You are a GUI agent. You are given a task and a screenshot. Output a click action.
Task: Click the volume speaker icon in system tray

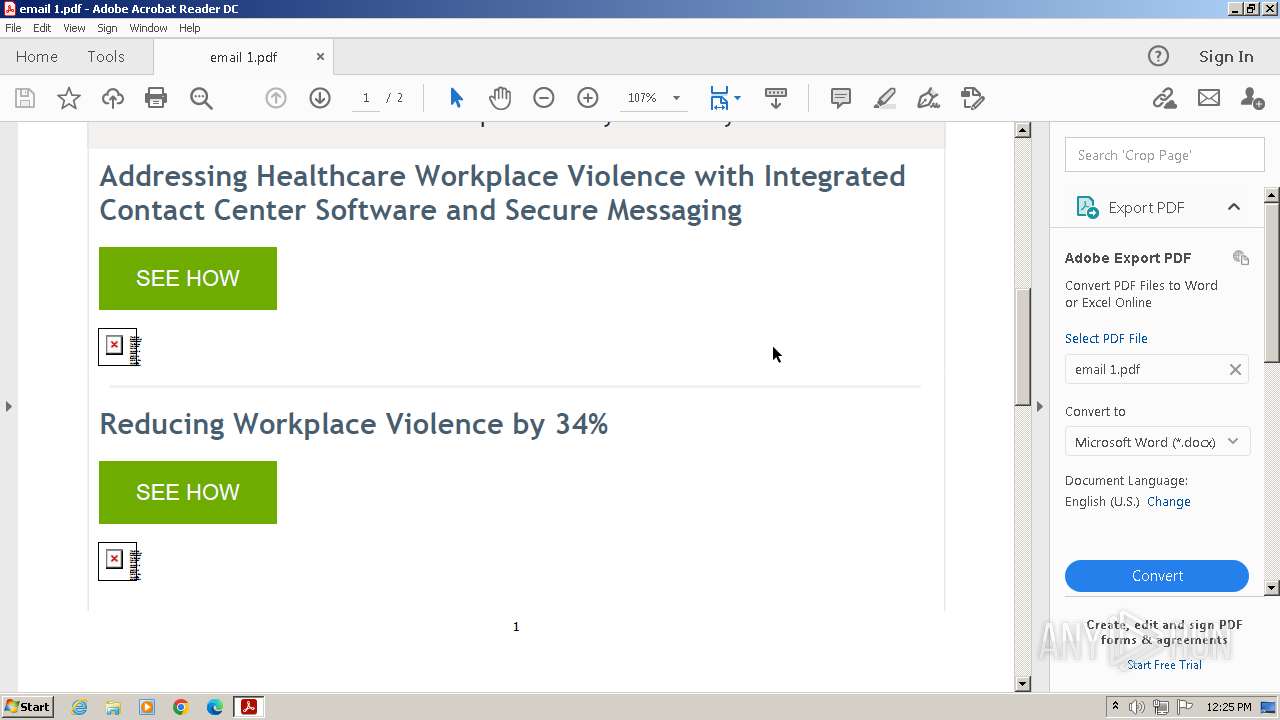click(x=1138, y=707)
